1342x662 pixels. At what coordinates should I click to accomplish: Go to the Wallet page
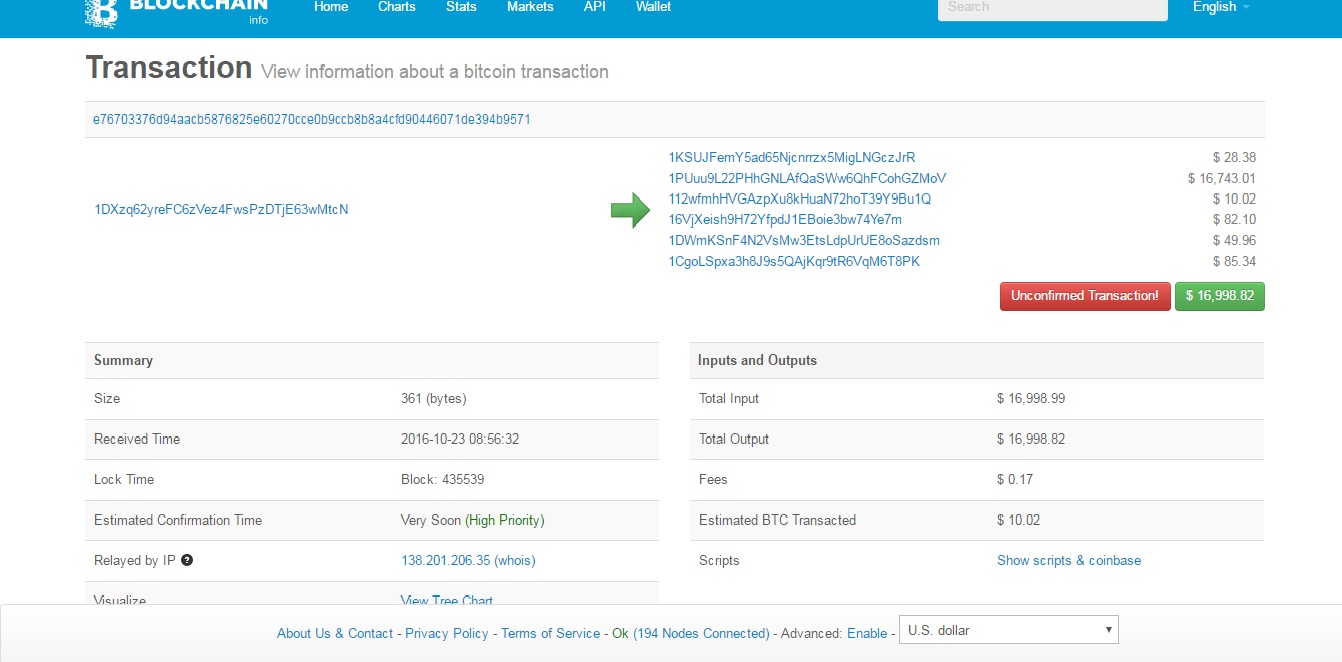click(653, 7)
